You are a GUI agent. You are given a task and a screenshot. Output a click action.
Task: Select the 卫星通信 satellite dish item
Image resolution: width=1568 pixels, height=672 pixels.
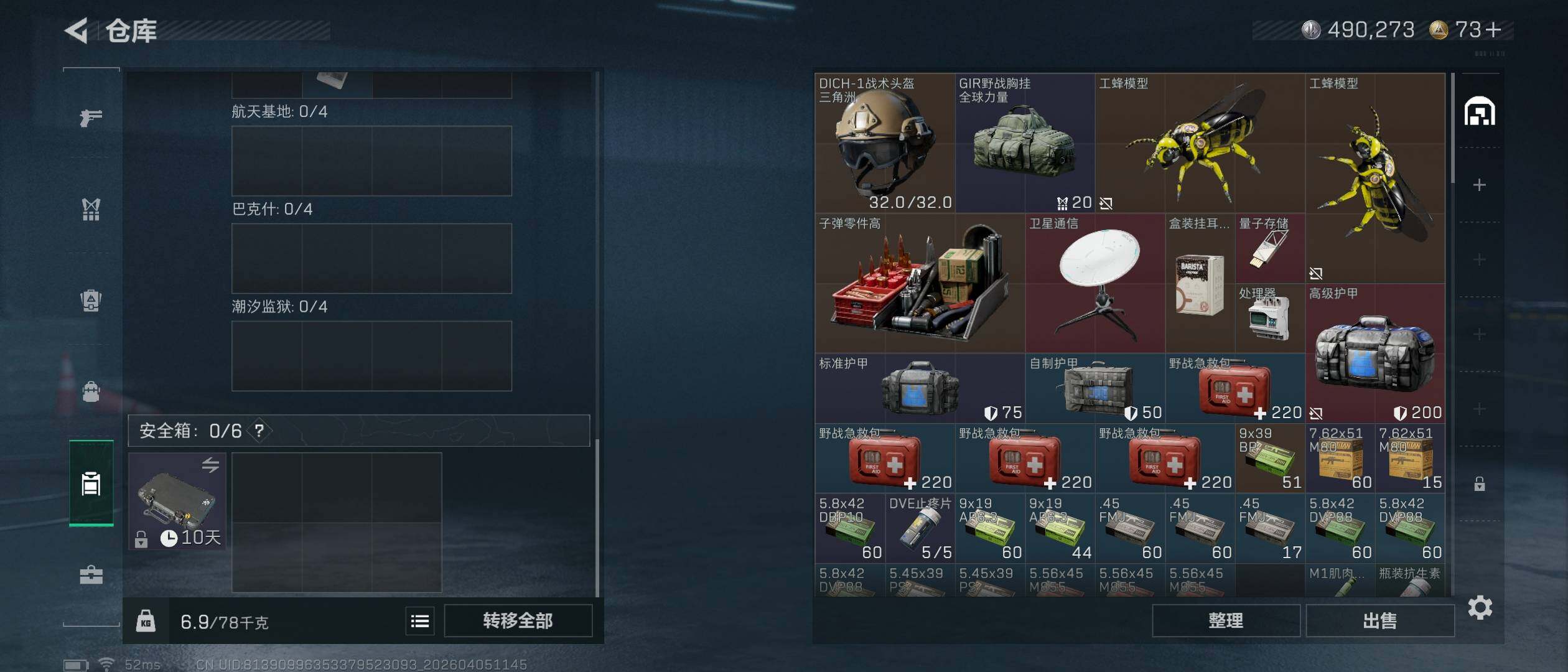click(x=1095, y=283)
